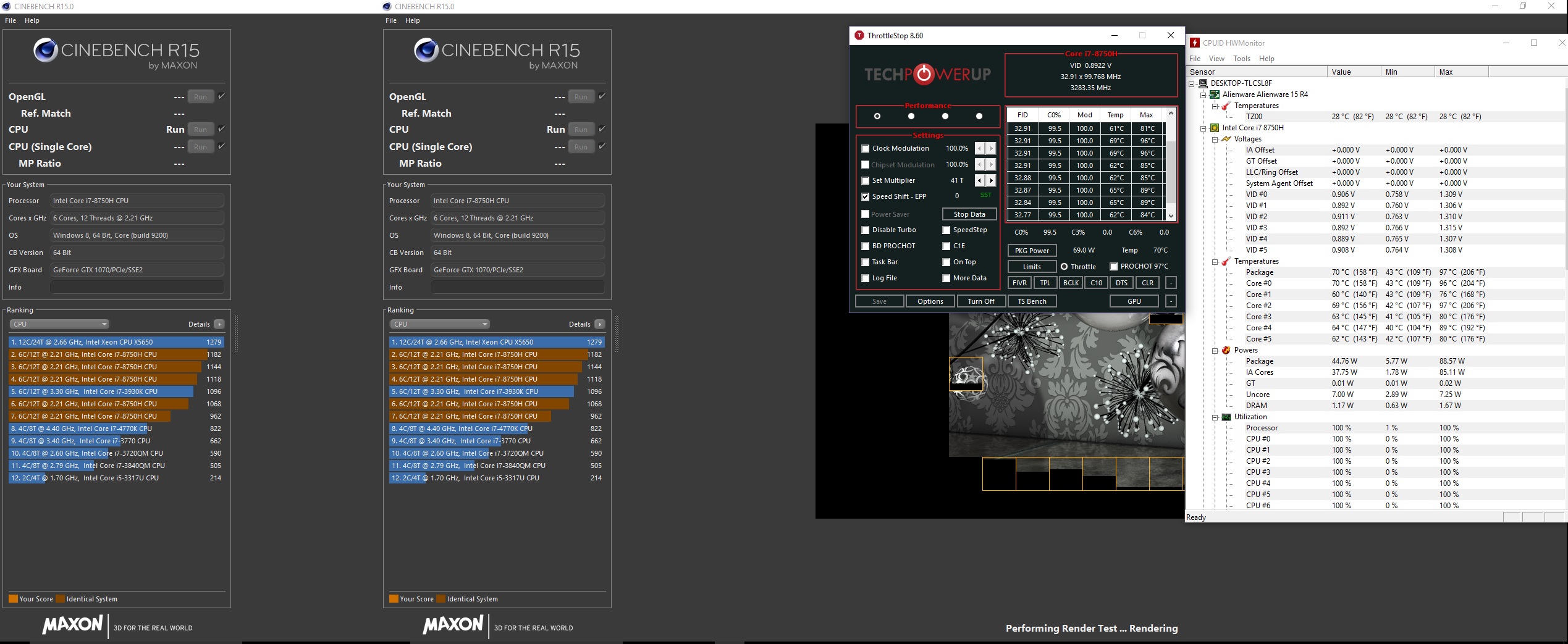Screen dimensions: 1568x644
Task: Open the CPU ranking dropdown in middle Cinebench
Action: click(440, 324)
